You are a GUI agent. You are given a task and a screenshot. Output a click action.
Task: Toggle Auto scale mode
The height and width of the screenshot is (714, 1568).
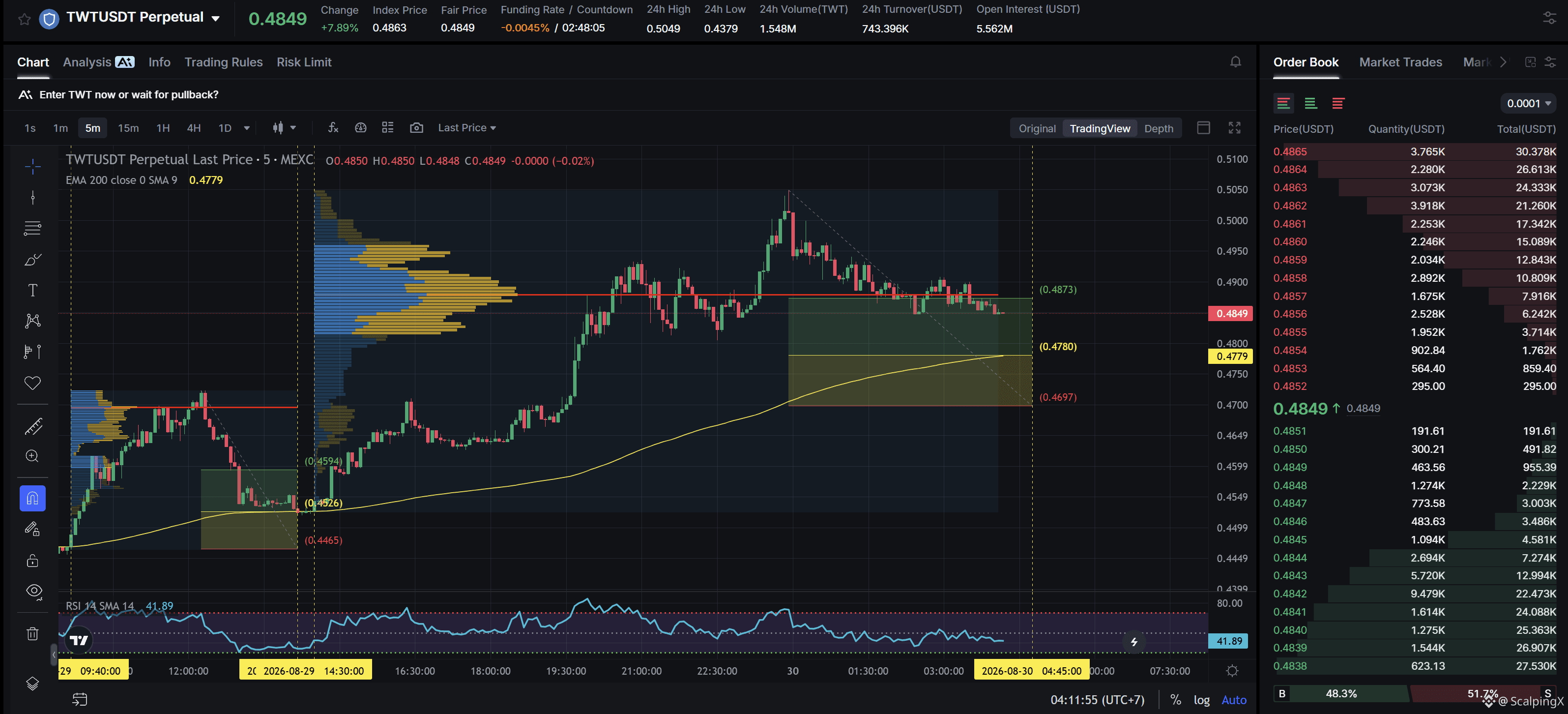coord(1234,700)
